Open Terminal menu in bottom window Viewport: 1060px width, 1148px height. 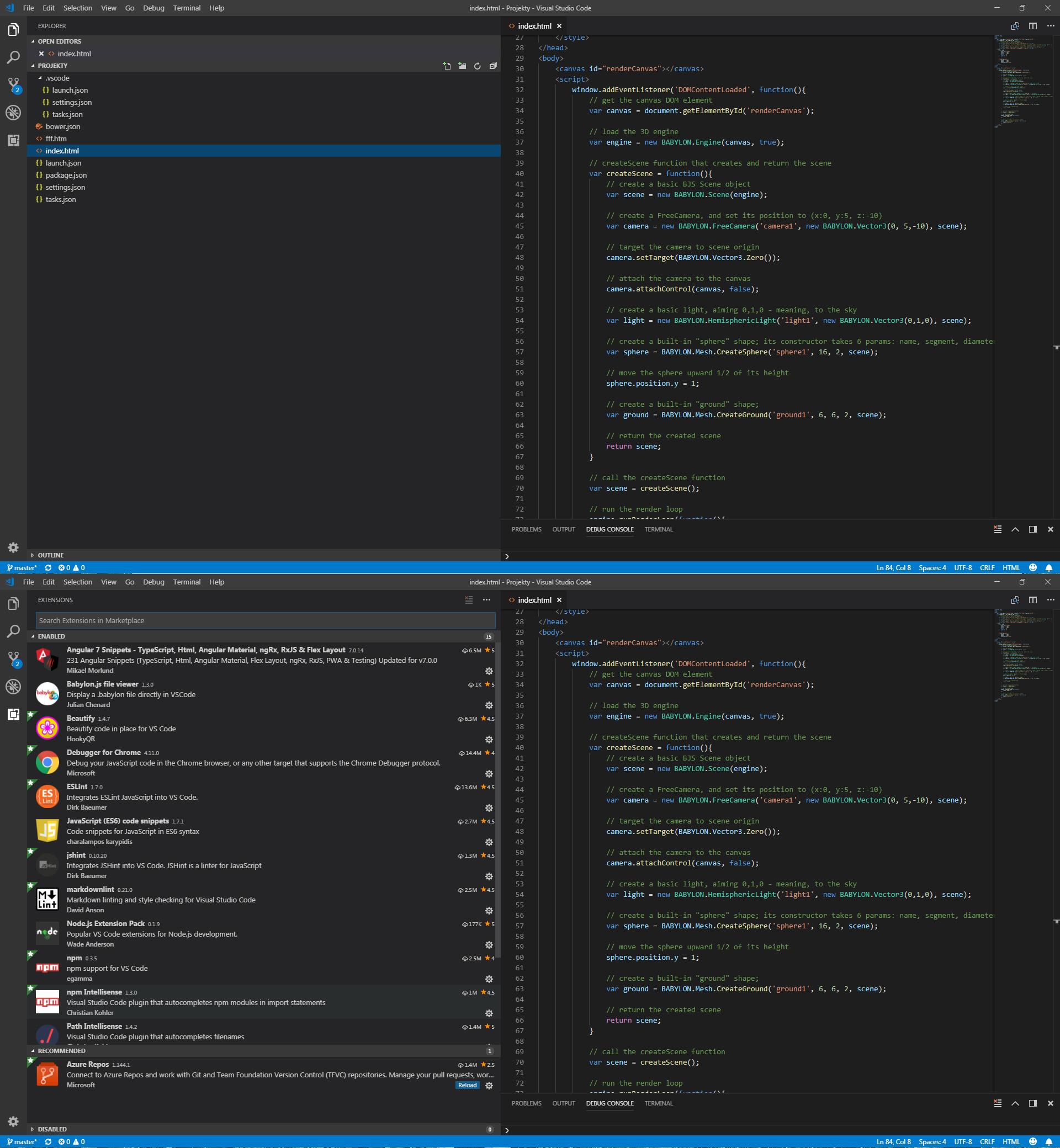tap(187, 582)
